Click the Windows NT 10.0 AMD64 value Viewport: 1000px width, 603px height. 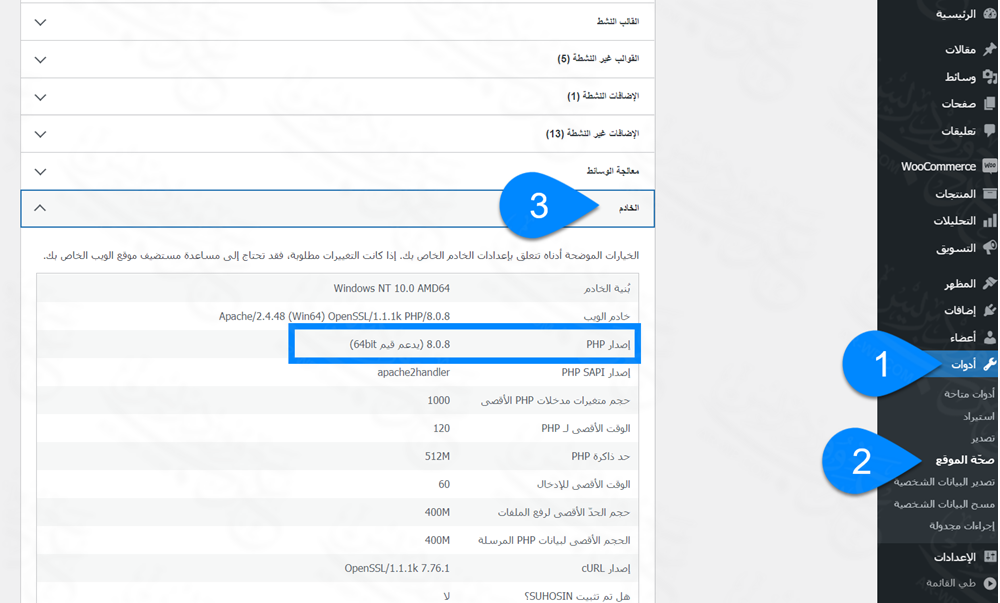click(x=392, y=288)
